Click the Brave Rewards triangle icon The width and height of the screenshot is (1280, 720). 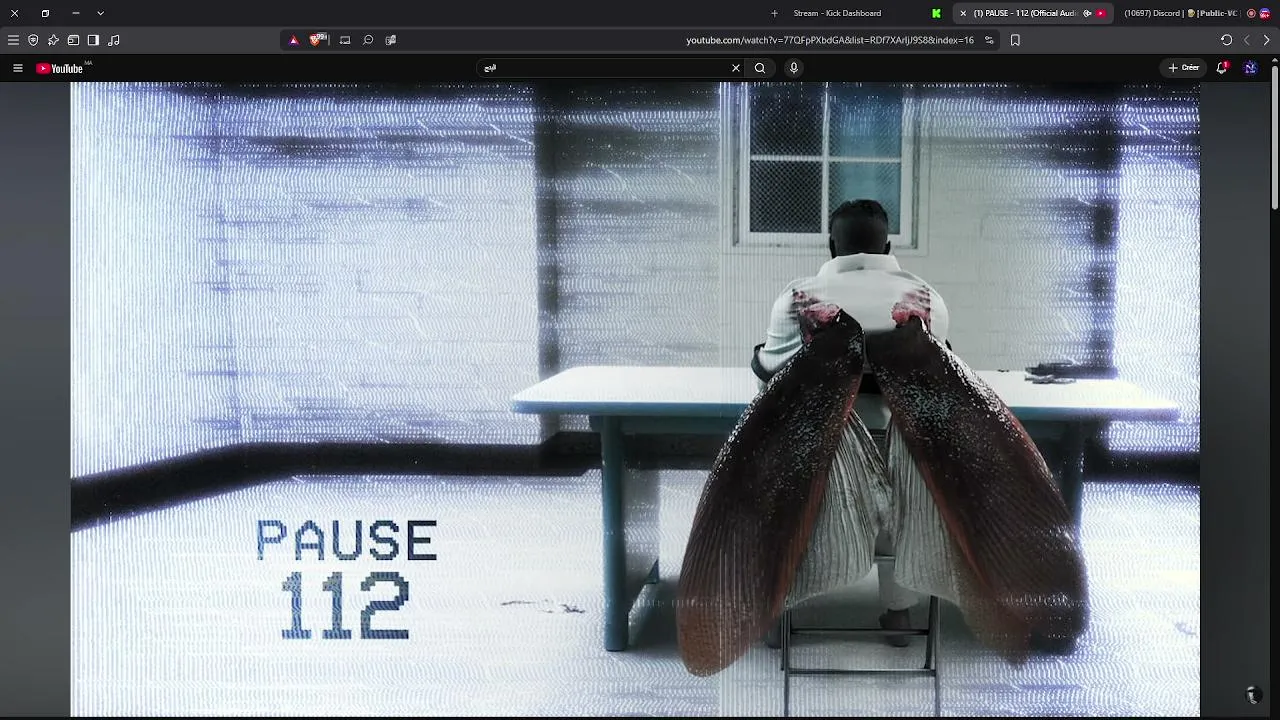tap(293, 40)
